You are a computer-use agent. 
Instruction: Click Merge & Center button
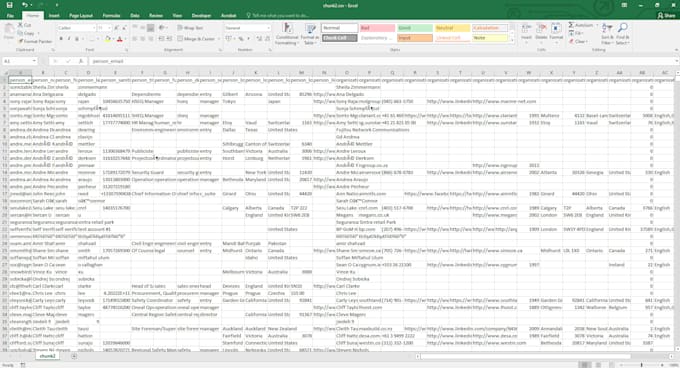click(196, 39)
